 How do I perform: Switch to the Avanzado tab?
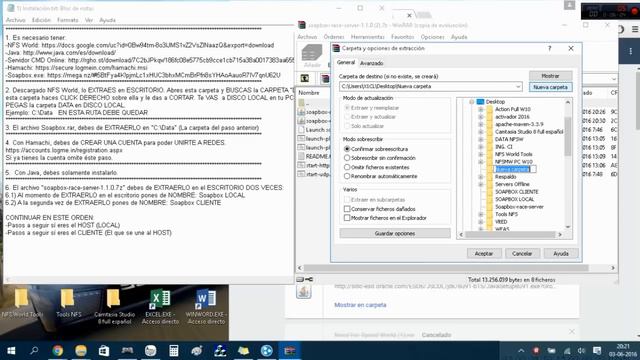tap(371, 63)
